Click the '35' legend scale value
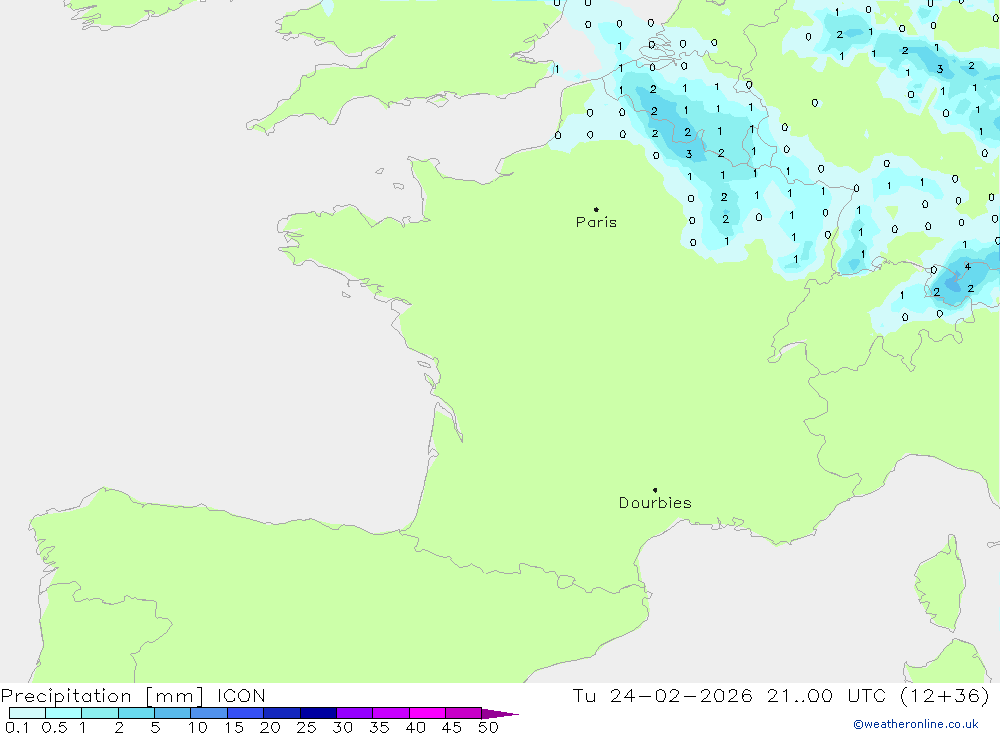This screenshot has height=733, width=1000. [x=379, y=727]
